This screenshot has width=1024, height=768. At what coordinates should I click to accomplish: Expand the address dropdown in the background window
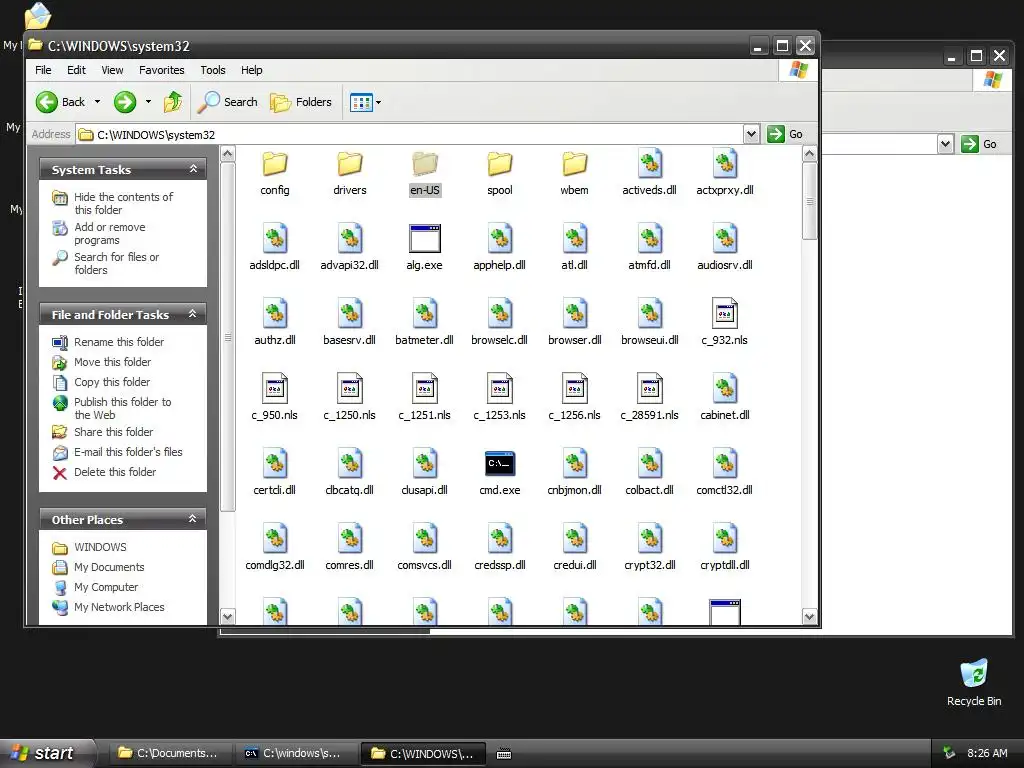(x=945, y=144)
